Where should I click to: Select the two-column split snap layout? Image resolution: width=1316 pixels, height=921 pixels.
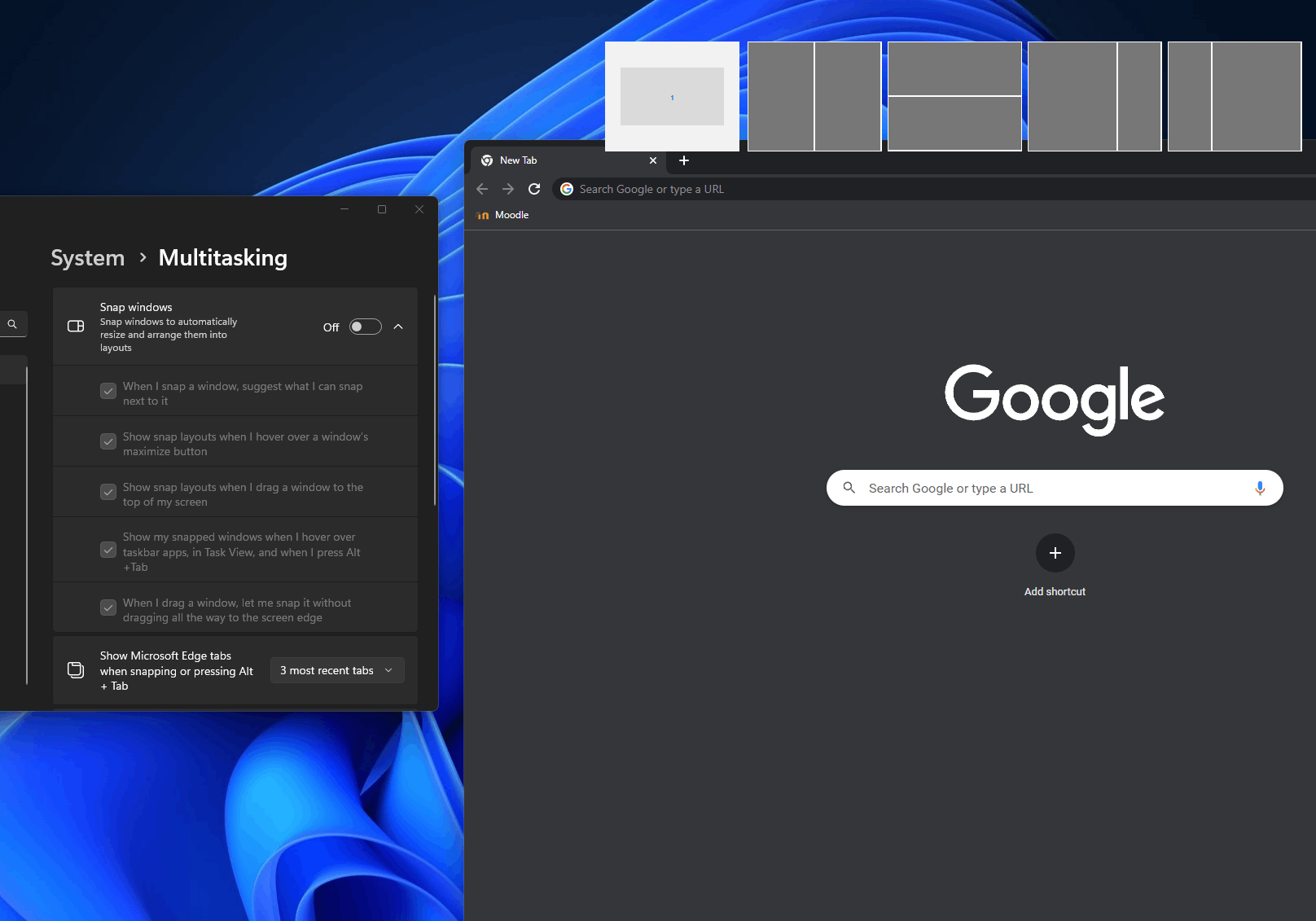tap(814, 96)
